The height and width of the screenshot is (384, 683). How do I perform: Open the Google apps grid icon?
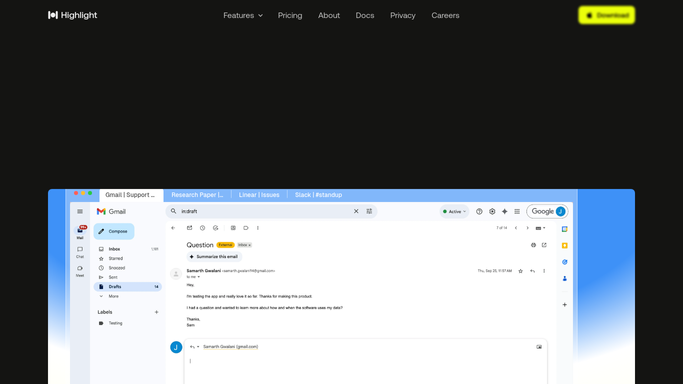pos(517,212)
